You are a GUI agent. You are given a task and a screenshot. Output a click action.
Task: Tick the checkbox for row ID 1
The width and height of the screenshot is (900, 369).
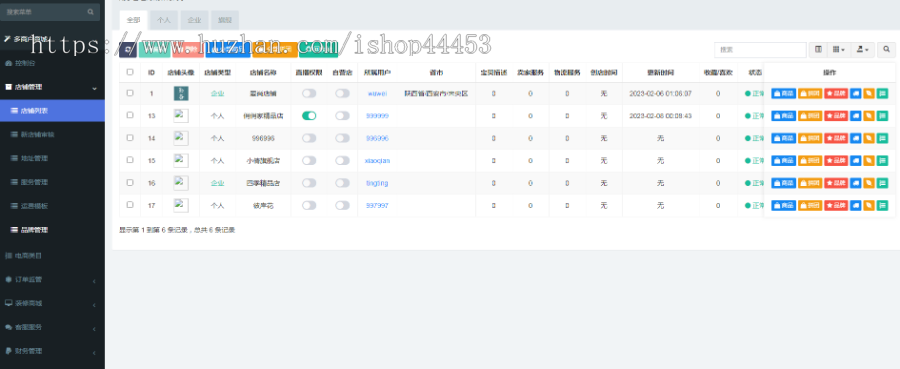tap(130, 93)
